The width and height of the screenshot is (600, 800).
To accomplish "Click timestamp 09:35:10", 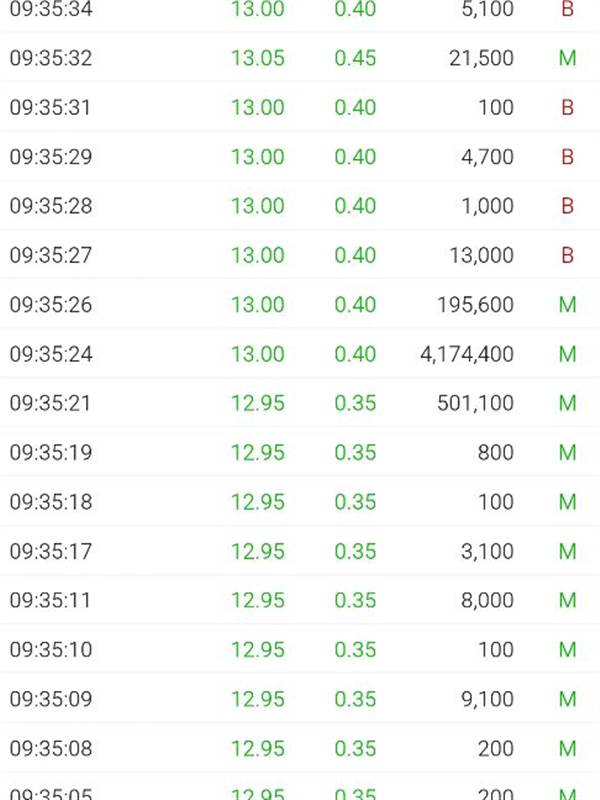I will pos(51,649).
